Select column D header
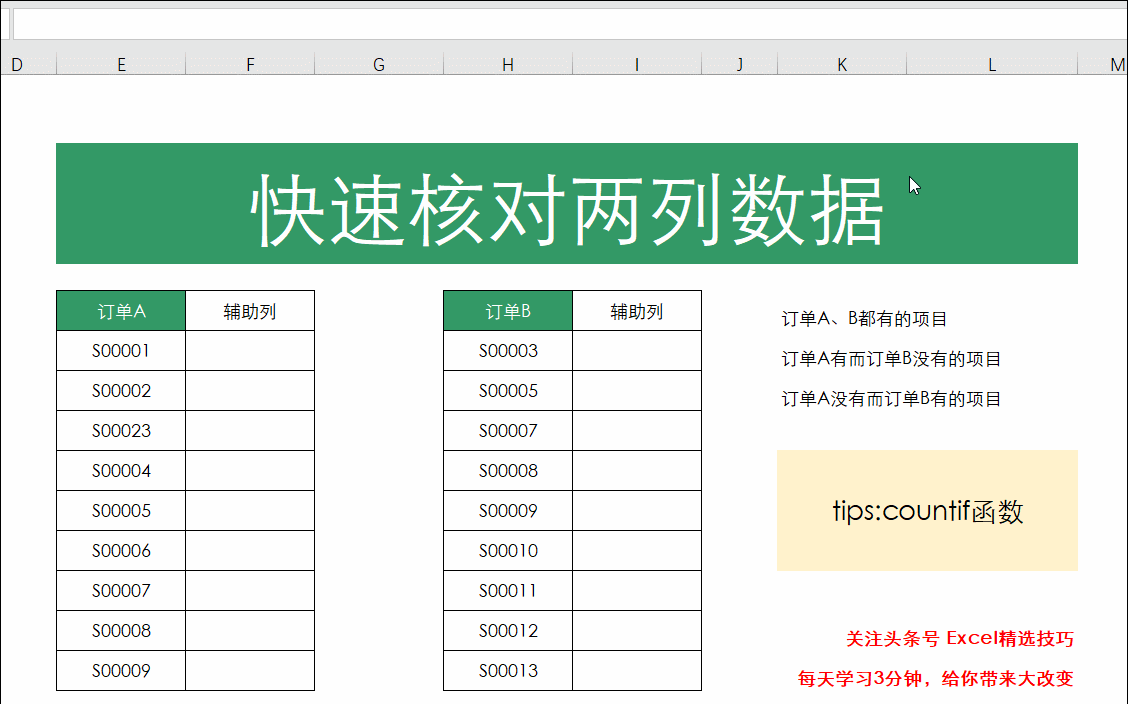The image size is (1128, 704). 28,65
